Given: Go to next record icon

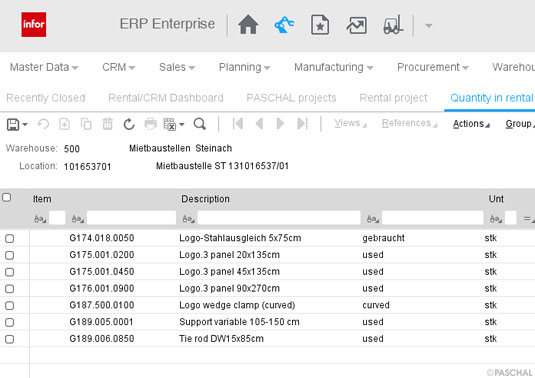Looking at the screenshot, I should (x=280, y=123).
